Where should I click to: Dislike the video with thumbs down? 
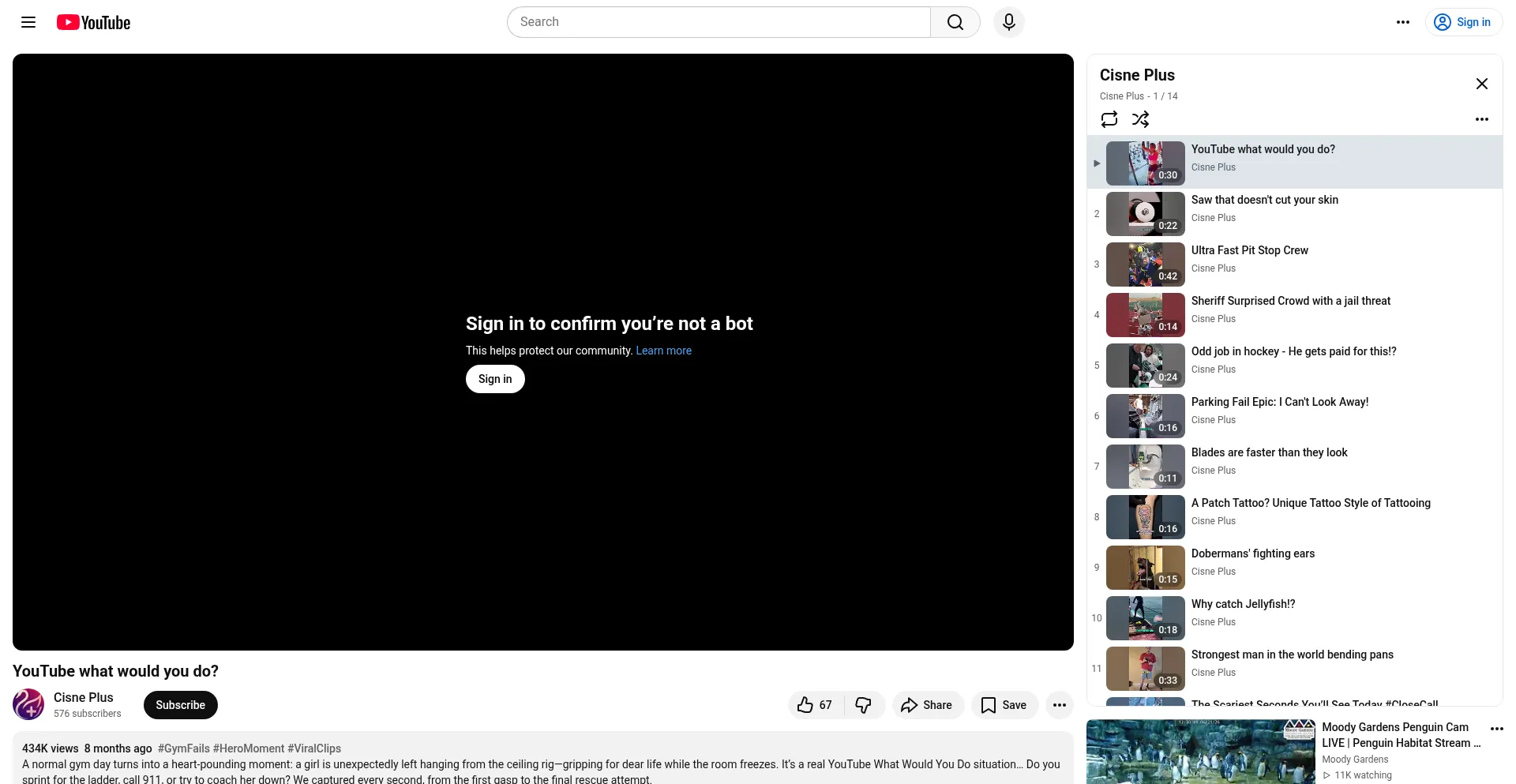[864, 705]
